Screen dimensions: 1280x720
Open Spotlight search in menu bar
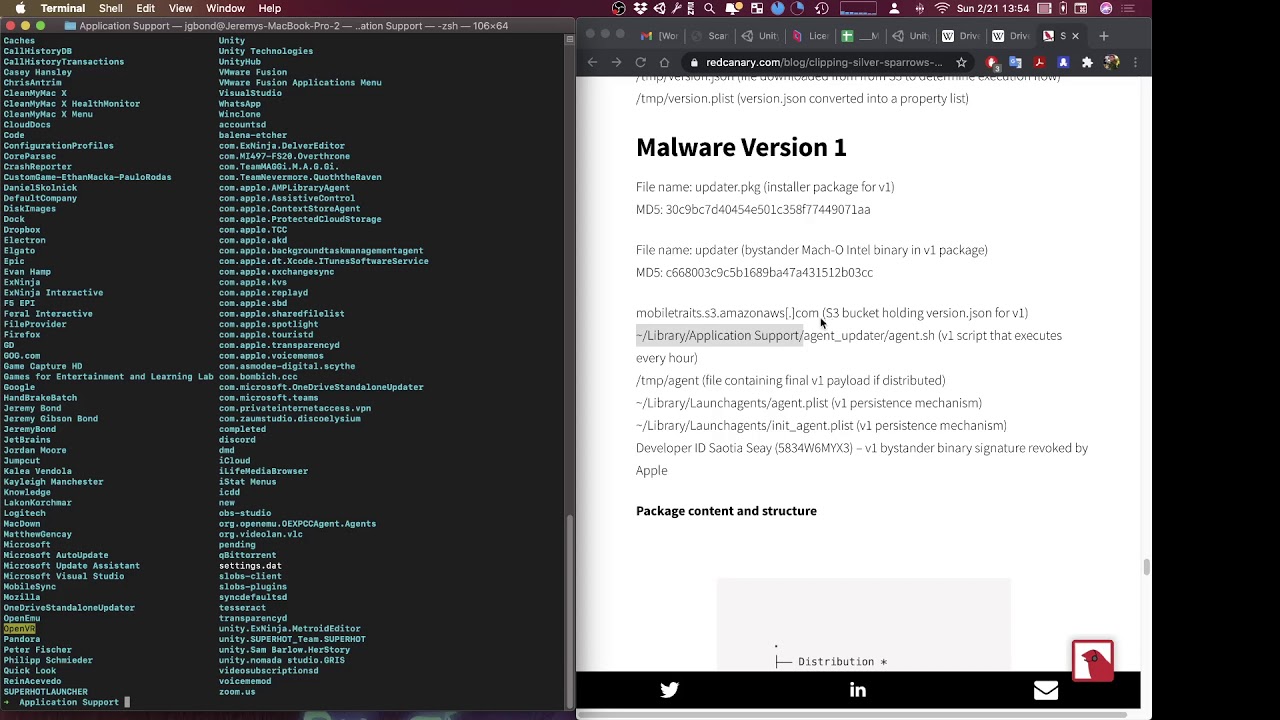709,8
